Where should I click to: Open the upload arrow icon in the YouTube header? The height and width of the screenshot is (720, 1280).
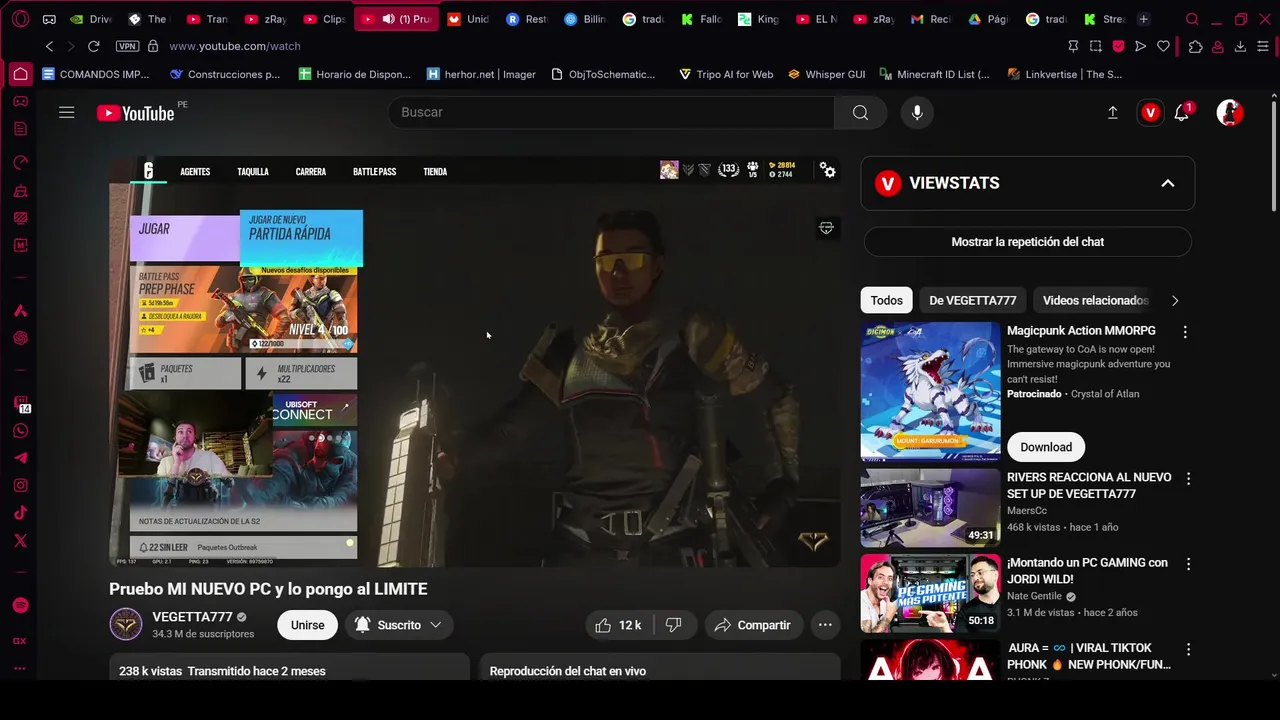point(1112,113)
